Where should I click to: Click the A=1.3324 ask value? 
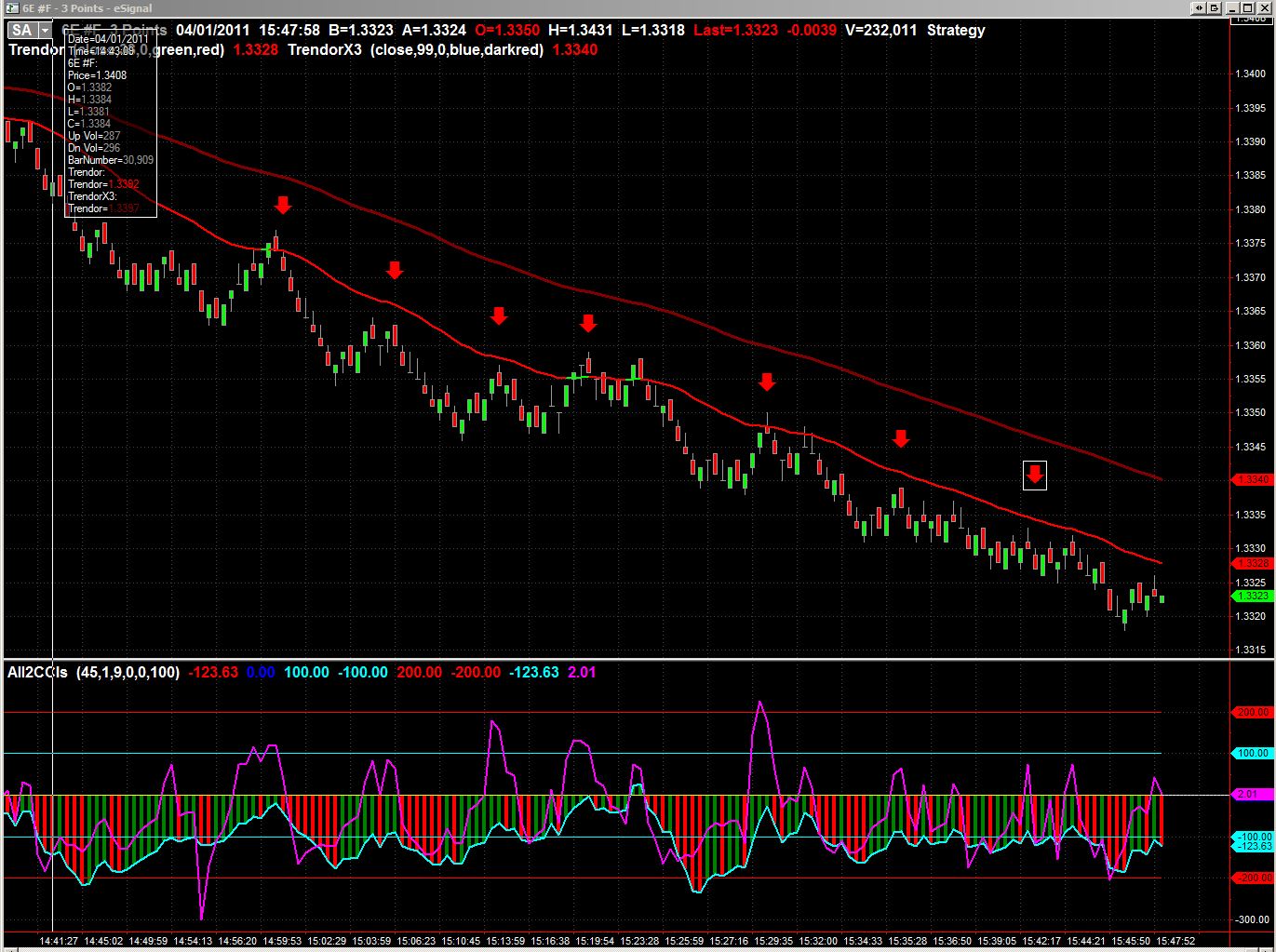434,30
